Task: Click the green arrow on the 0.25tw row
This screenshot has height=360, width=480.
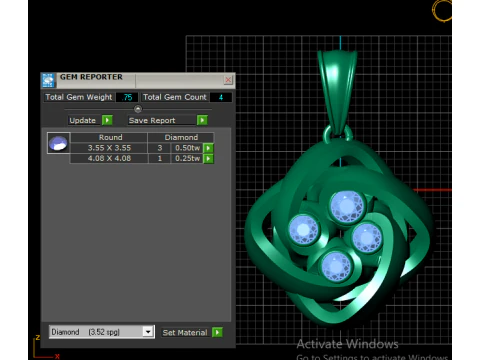Action: click(208, 158)
